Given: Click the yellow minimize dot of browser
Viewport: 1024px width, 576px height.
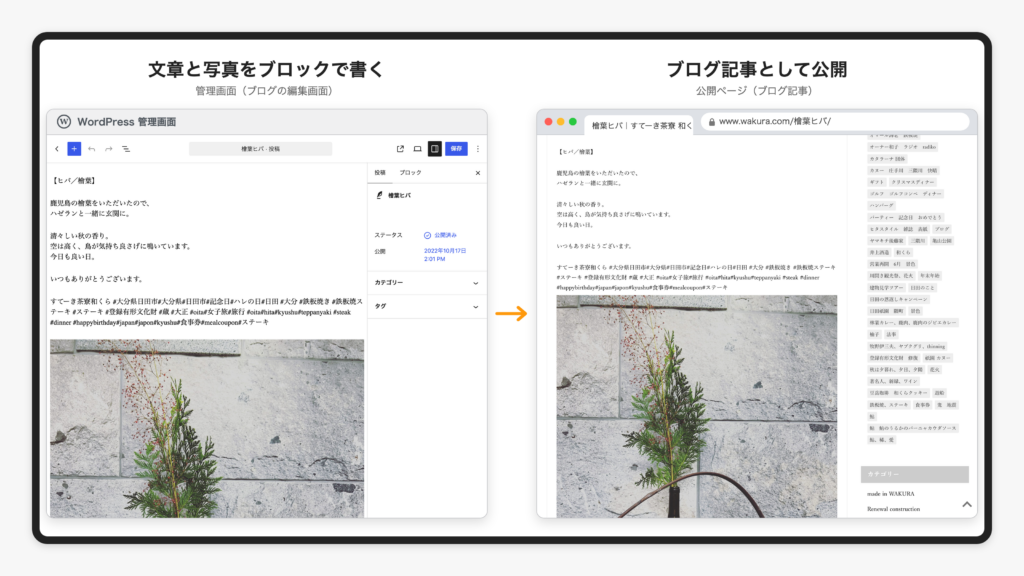Looking at the screenshot, I should point(560,121).
